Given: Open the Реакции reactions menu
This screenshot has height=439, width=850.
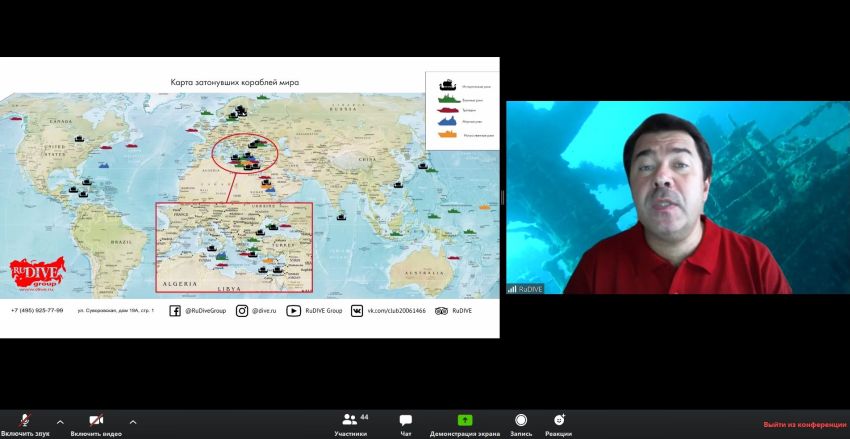Looking at the screenshot, I should tap(558, 425).
